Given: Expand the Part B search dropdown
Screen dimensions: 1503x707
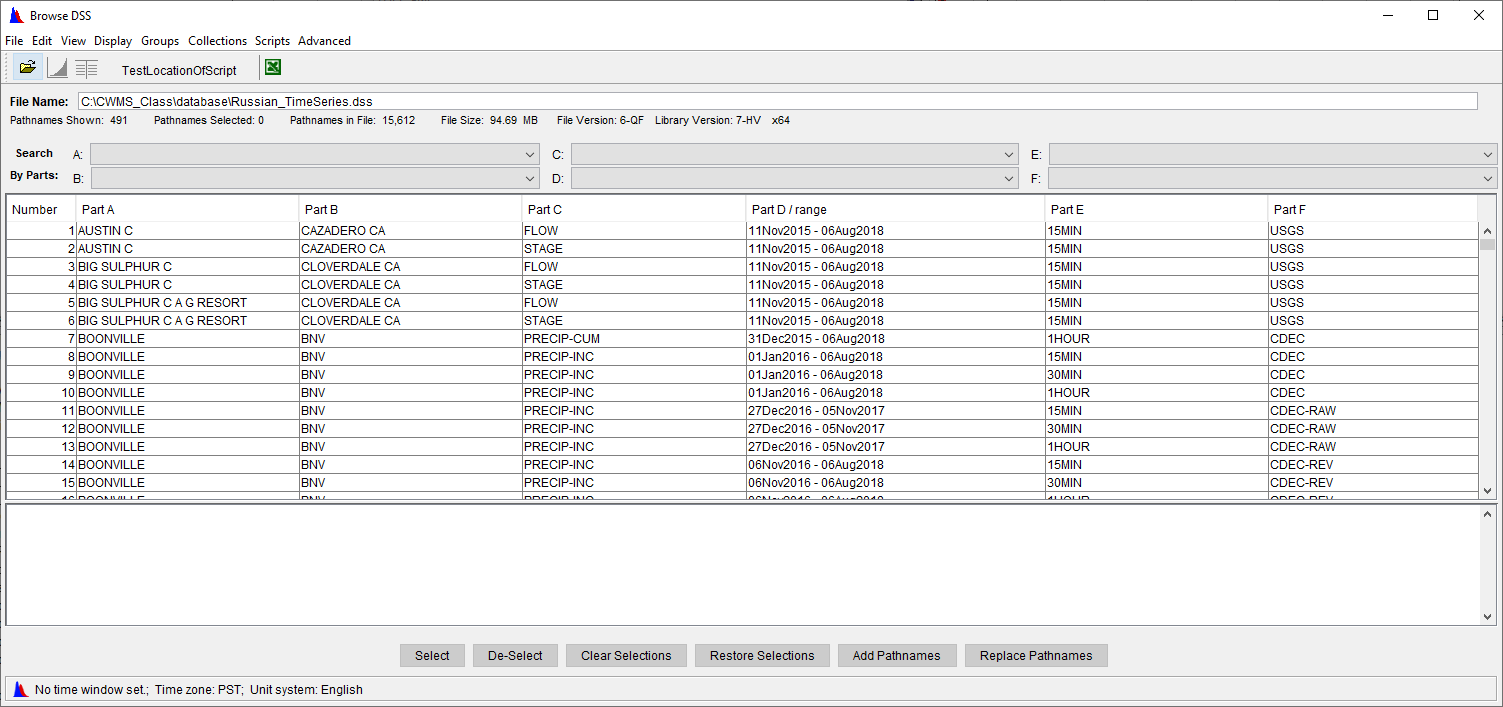Looking at the screenshot, I should tap(530, 178).
